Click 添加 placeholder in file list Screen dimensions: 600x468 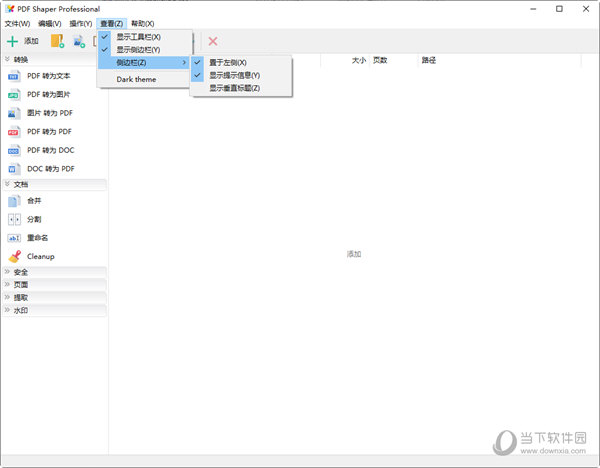354,254
